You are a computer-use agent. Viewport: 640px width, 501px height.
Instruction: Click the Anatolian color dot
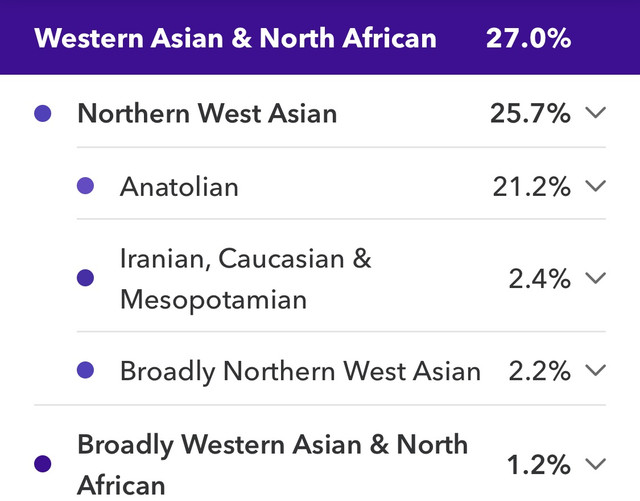tap(85, 186)
